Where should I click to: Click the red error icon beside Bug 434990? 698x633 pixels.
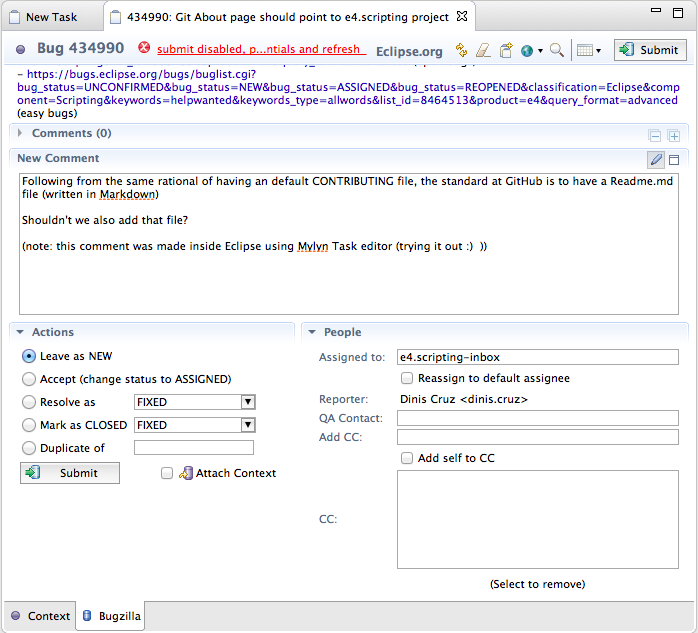[144, 48]
